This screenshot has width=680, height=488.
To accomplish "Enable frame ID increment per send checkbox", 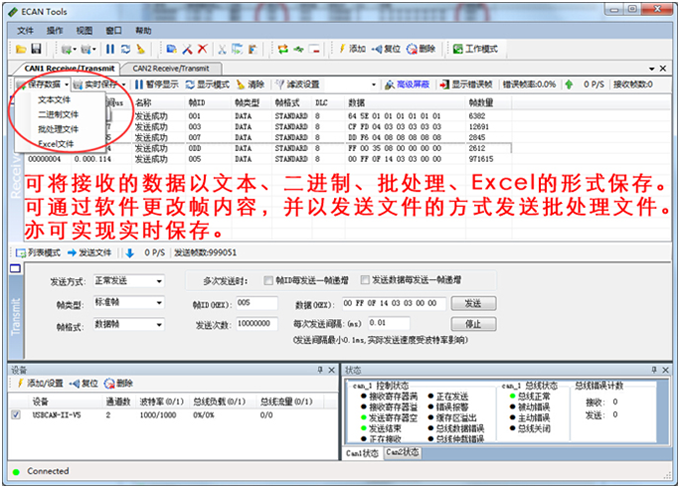I will 268,281.
